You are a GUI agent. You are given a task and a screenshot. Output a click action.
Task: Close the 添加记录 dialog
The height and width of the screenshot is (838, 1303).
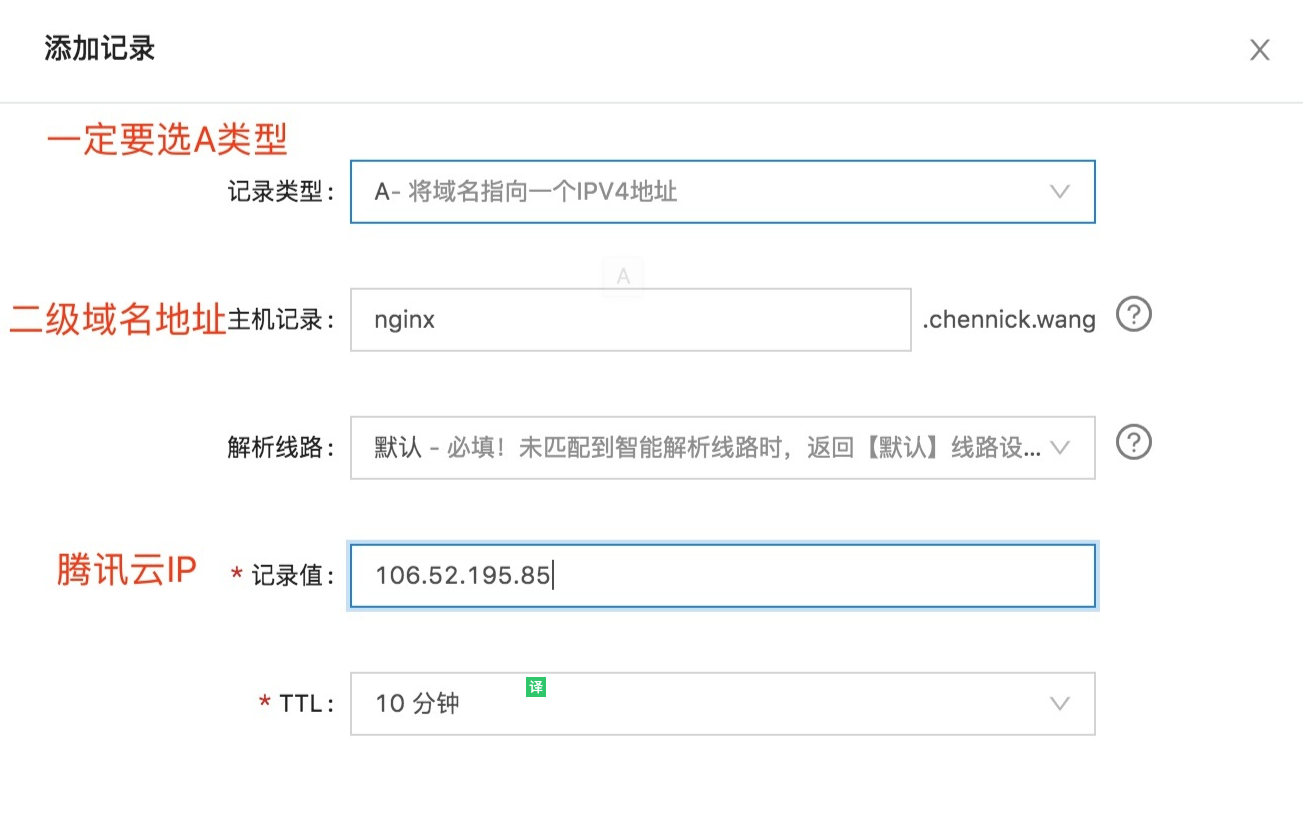point(1259,50)
